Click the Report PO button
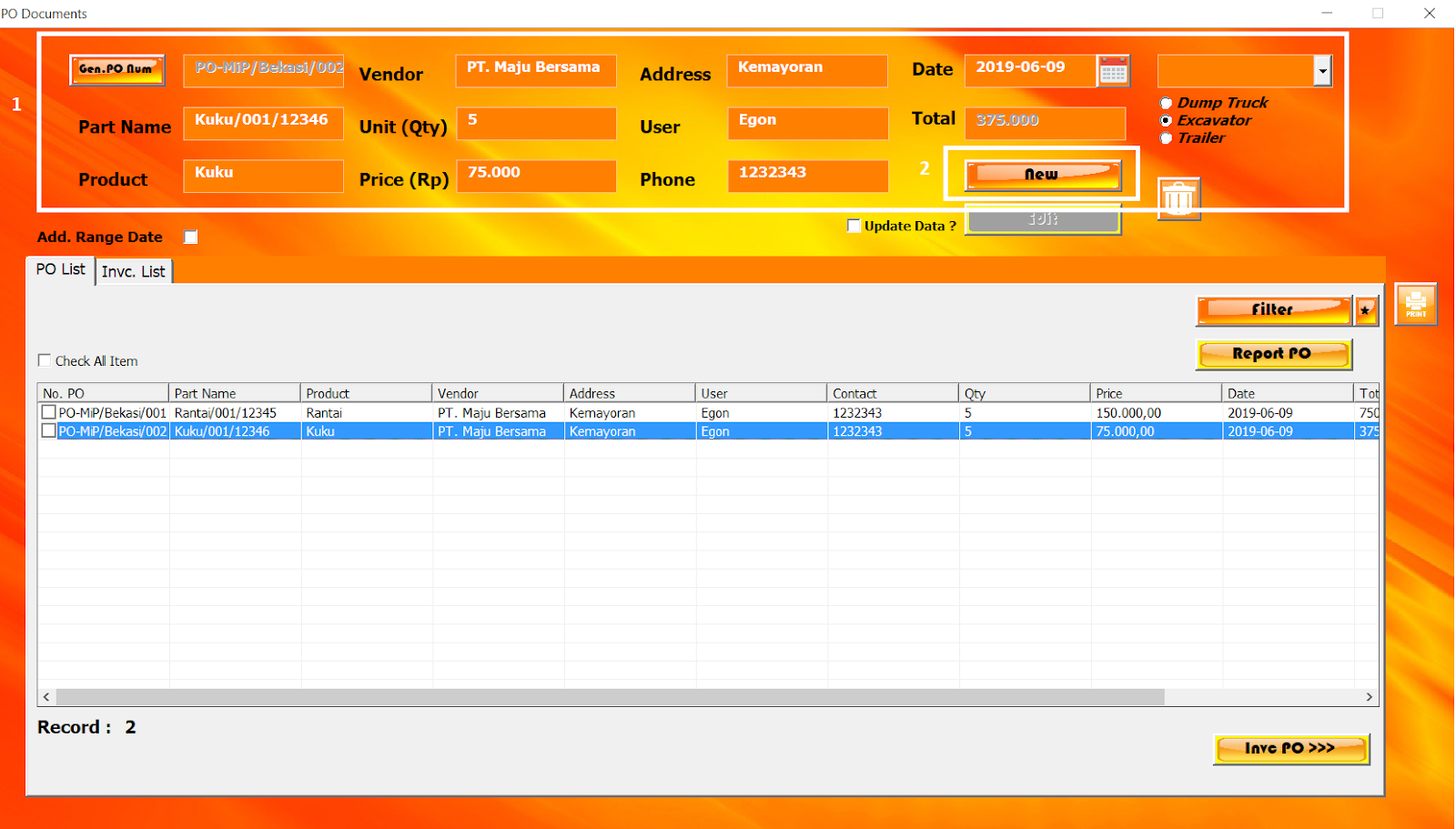The image size is (1456, 829). click(x=1273, y=354)
